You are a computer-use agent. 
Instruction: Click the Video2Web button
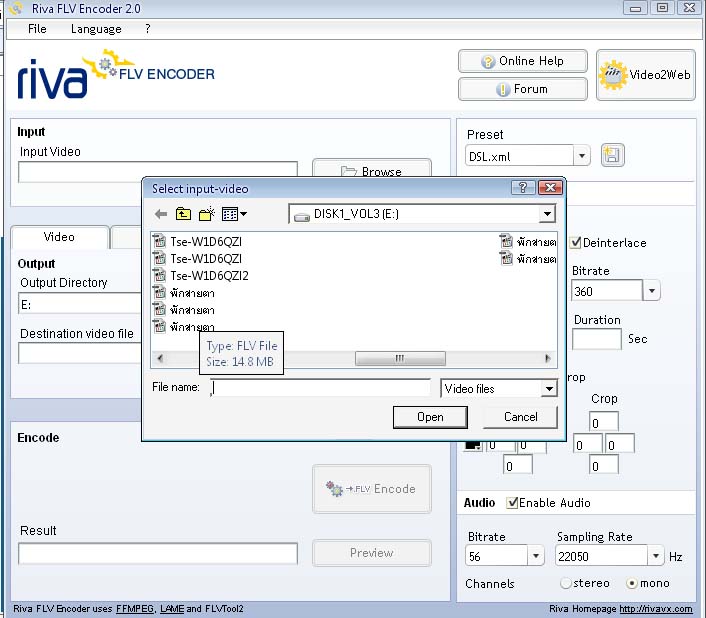[x=646, y=75]
